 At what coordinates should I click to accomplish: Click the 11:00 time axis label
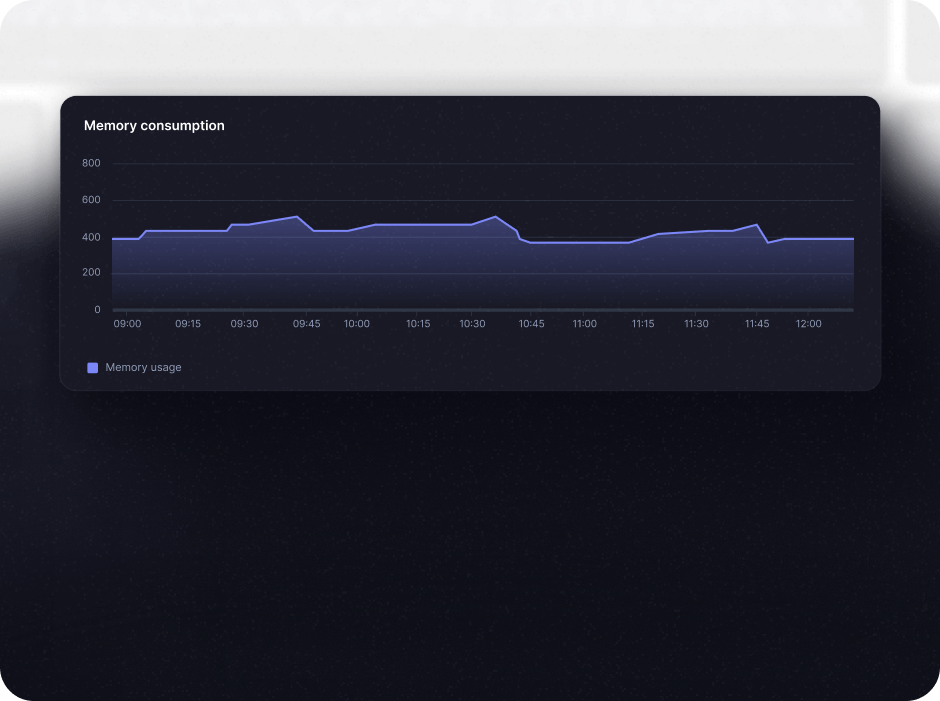584,324
